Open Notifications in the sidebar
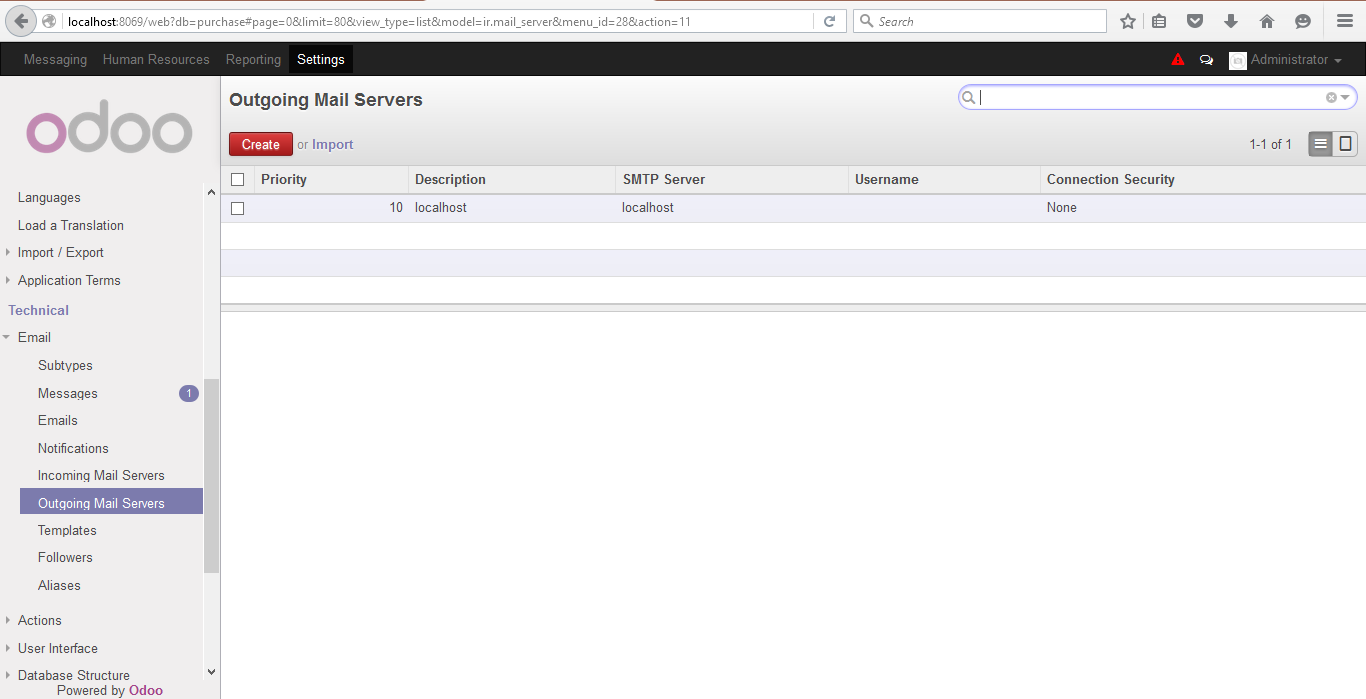 click(x=73, y=449)
